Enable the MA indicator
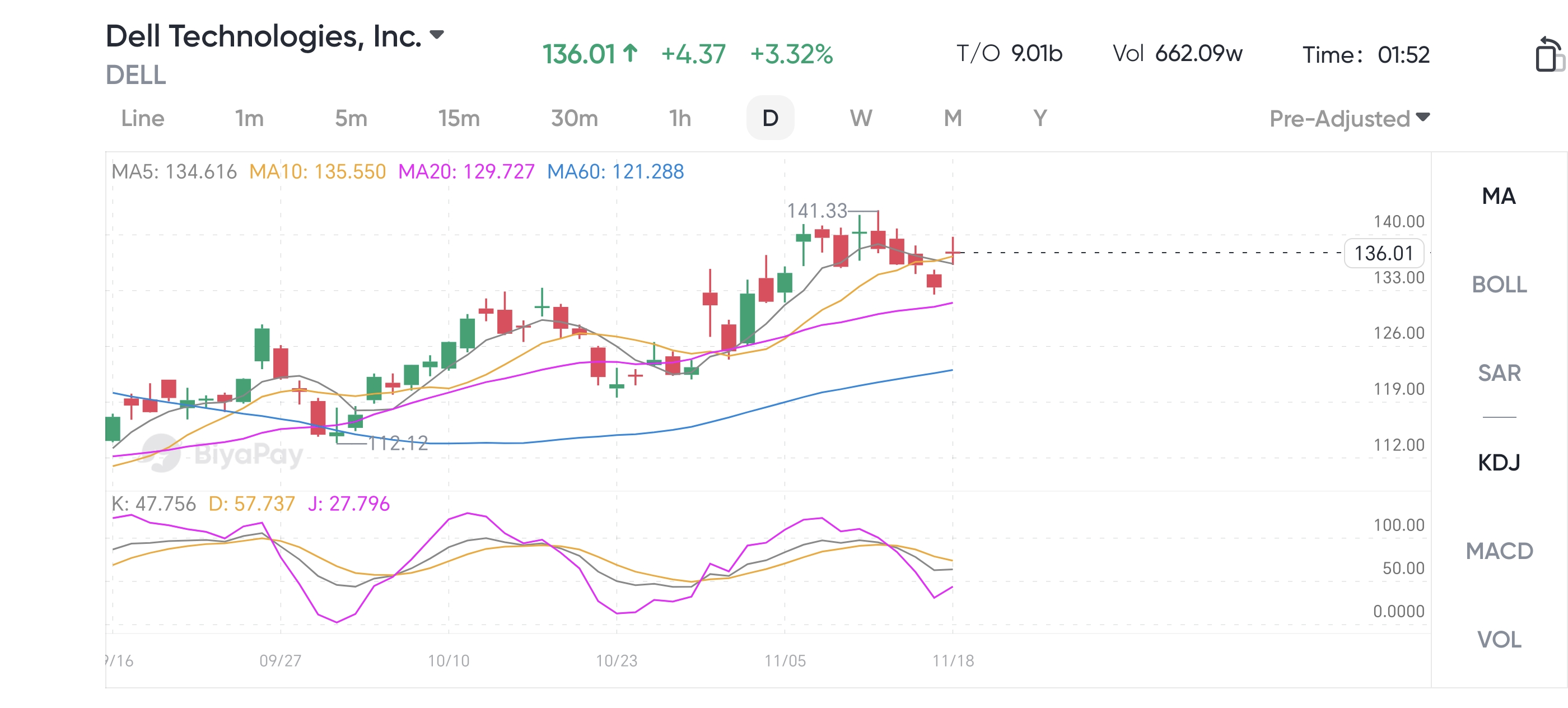Image resolution: width=1568 pixels, height=708 pixels. (x=1499, y=196)
